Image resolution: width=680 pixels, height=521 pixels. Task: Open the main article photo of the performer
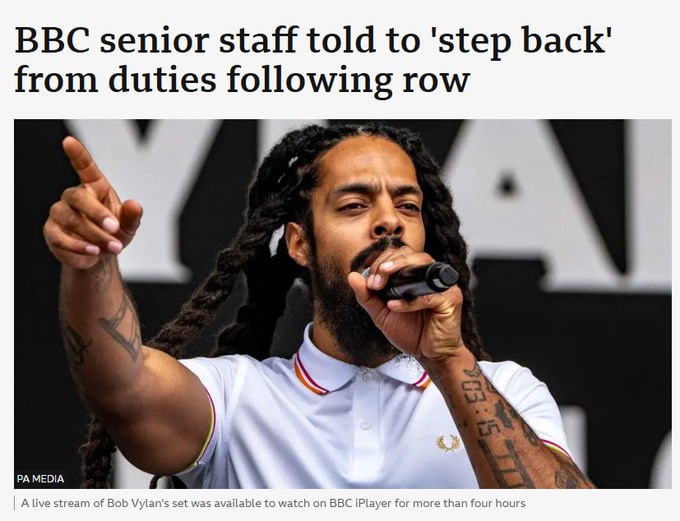343,304
